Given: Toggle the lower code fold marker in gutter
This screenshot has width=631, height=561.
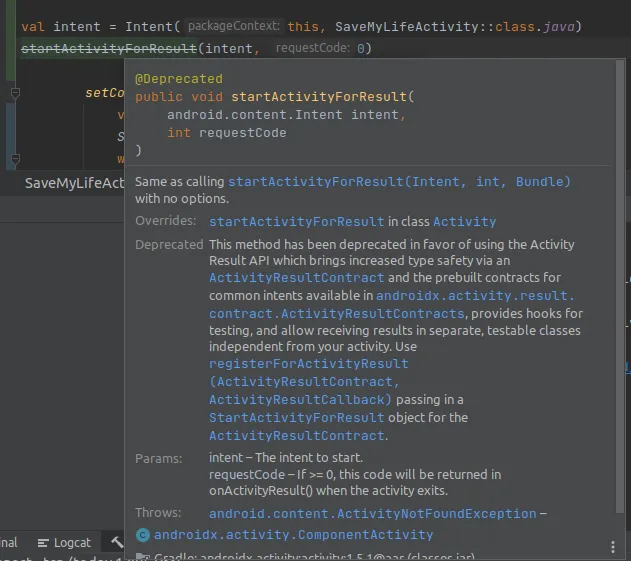Looking at the screenshot, I should [15, 159].
